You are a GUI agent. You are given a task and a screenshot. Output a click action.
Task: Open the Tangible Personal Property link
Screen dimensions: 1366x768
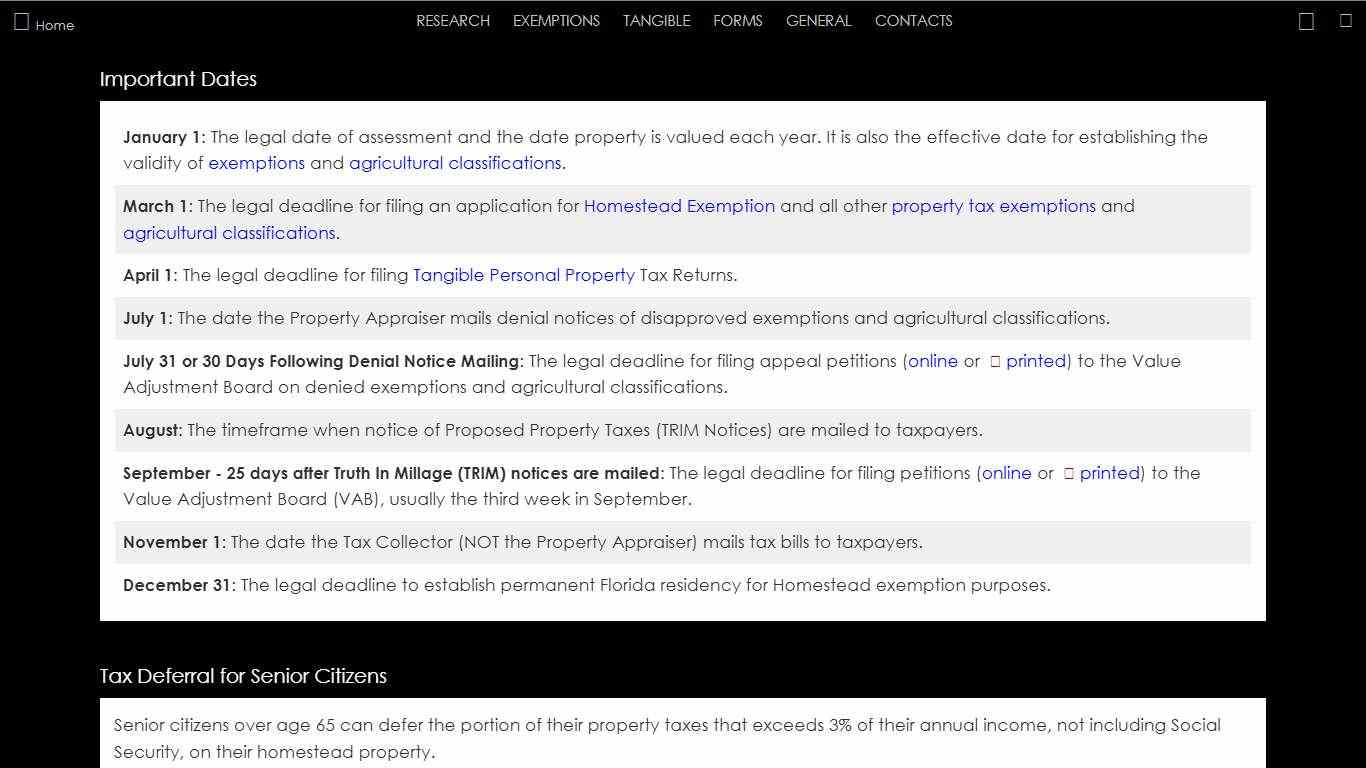523,275
